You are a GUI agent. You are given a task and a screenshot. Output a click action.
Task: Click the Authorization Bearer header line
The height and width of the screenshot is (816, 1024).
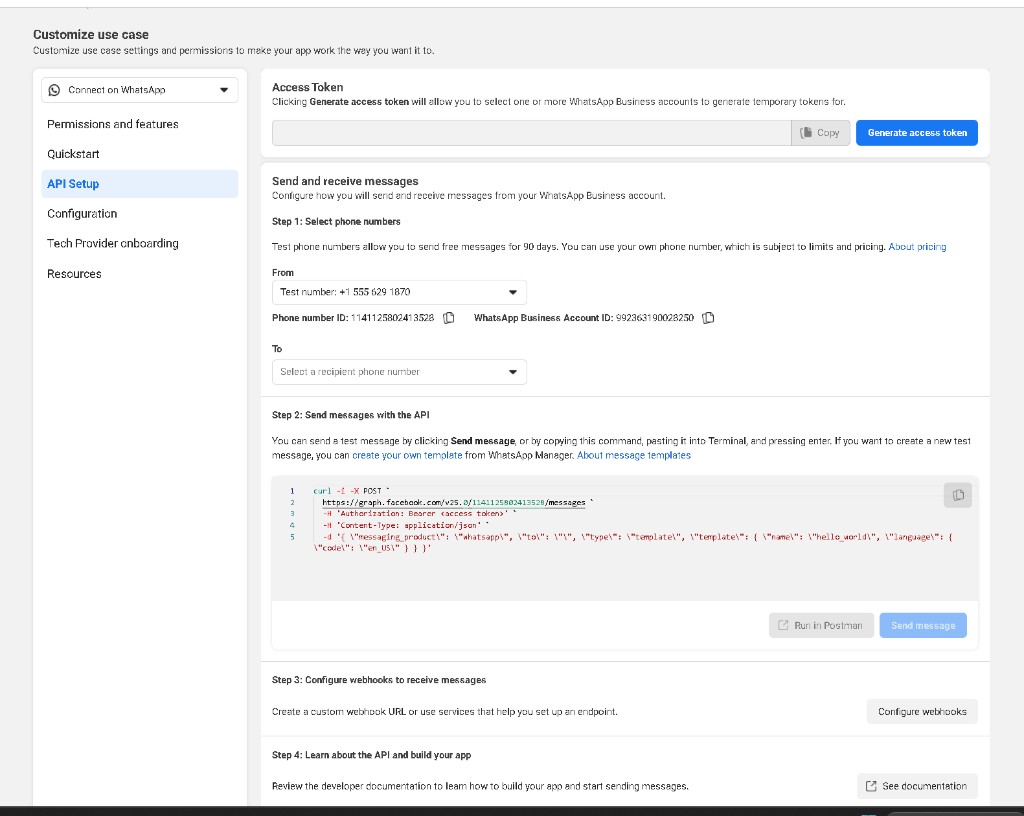click(x=418, y=514)
